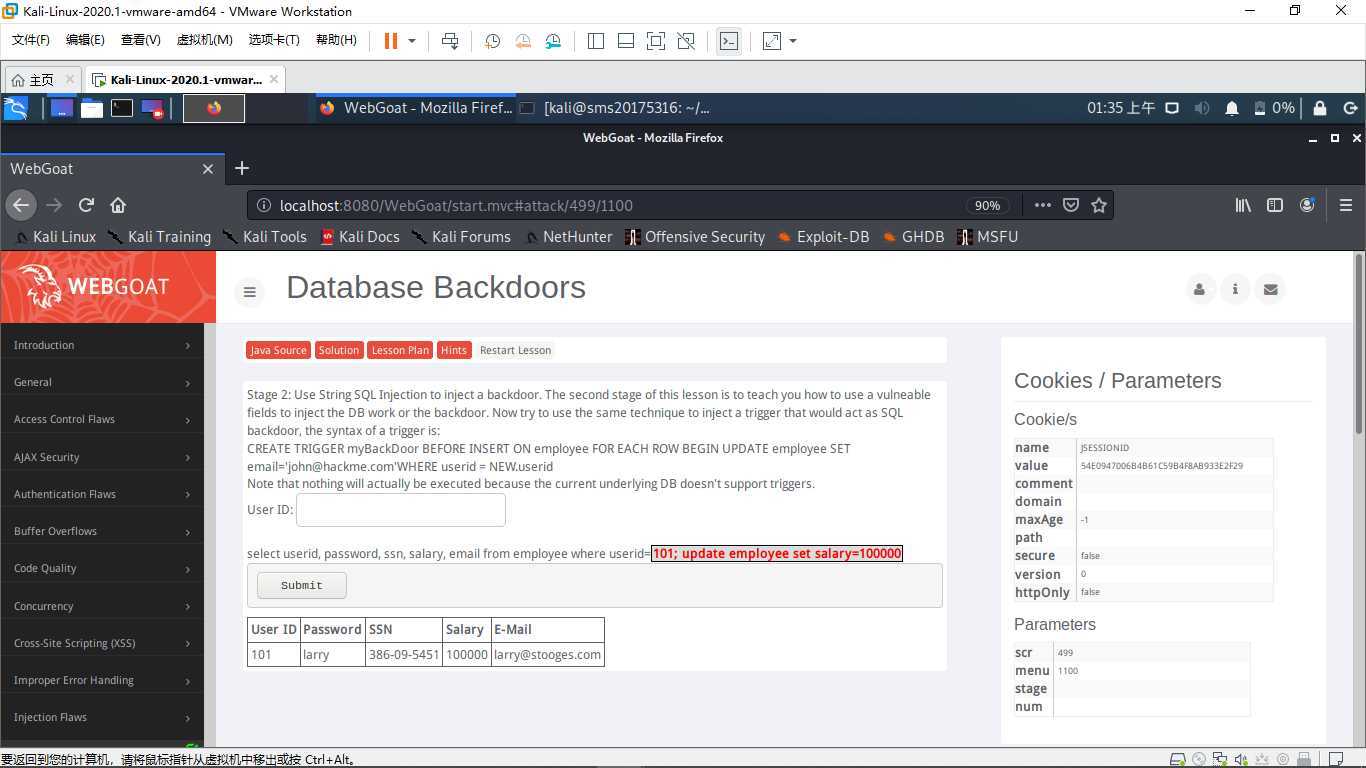This screenshot has height=768, width=1366.
Task: Expand the Buffer Overflows category
Action: tap(101, 531)
